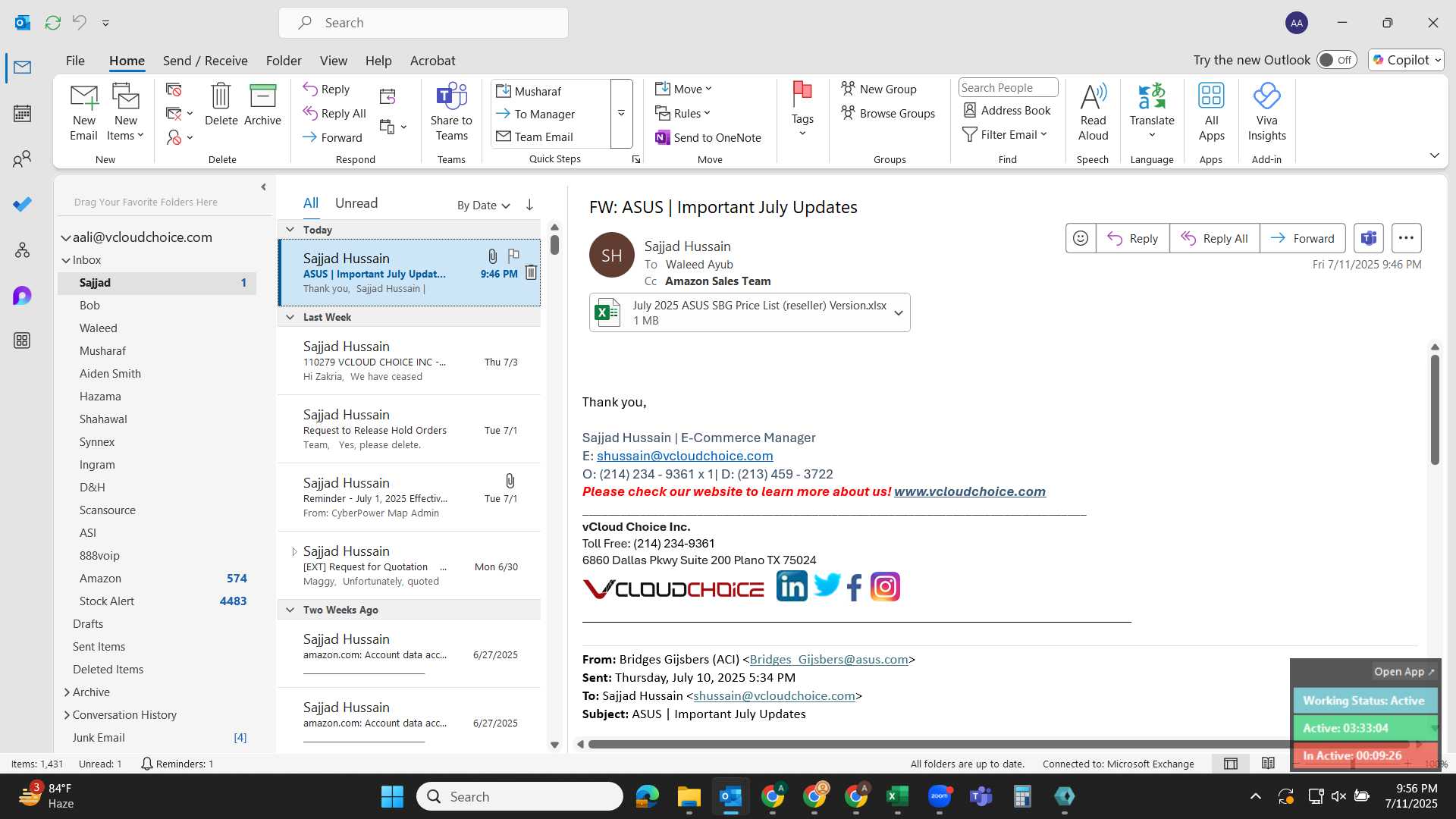Click the Delete trash icon in ribbon
This screenshot has height=819, width=1456.
click(221, 105)
